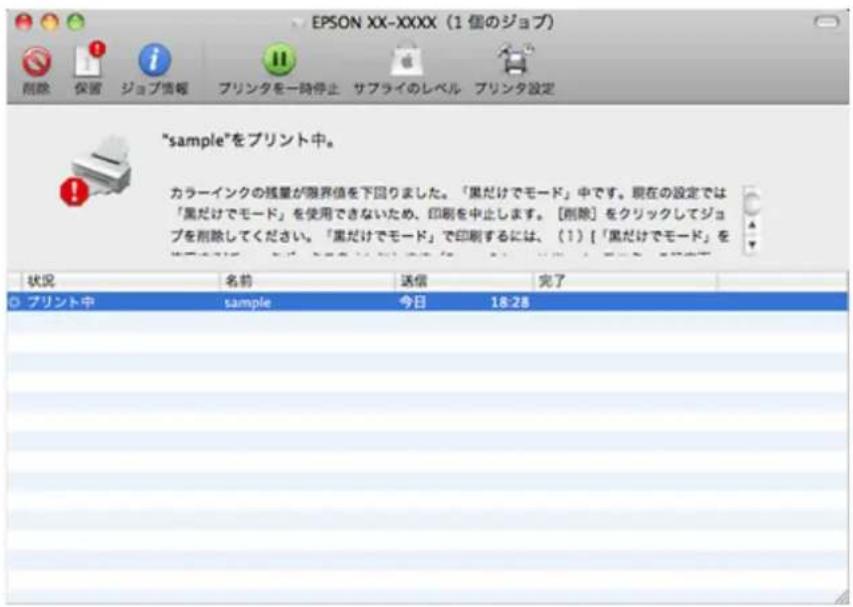Click the "sample"をプリント中 status heading
Image resolution: width=853 pixels, height=607 pixels.
248,141
